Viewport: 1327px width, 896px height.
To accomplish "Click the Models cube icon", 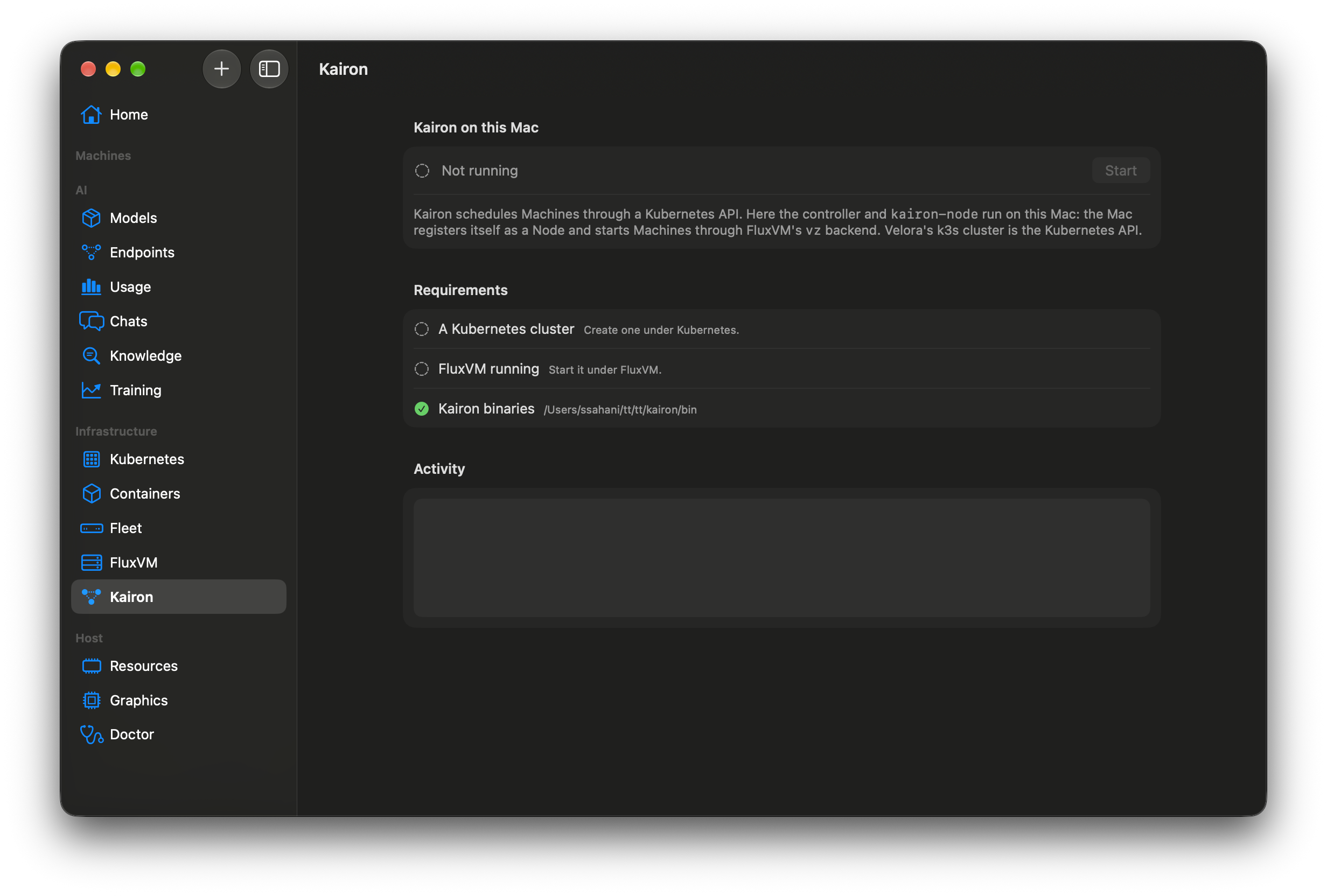I will (92, 218).
